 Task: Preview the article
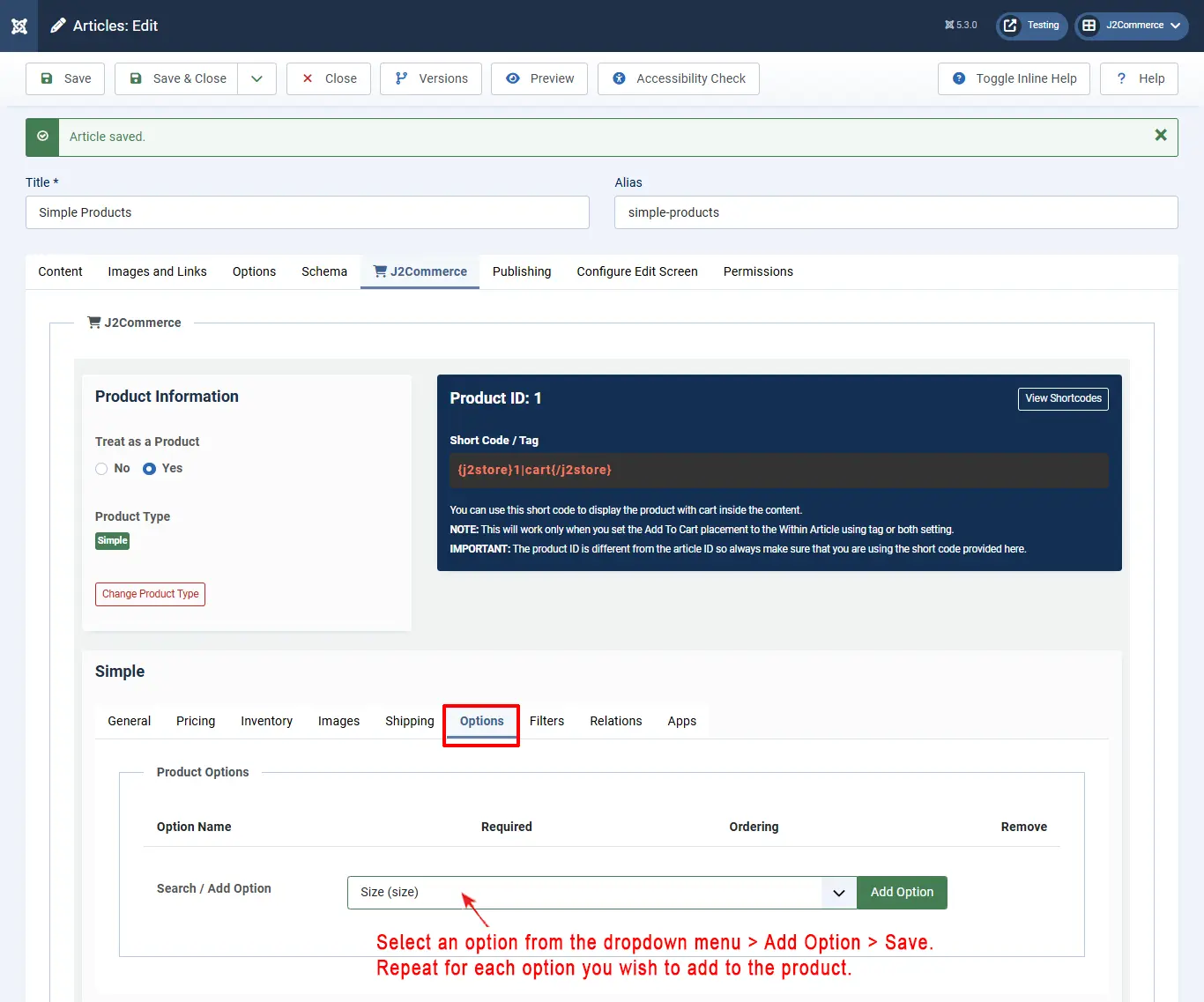539,78
